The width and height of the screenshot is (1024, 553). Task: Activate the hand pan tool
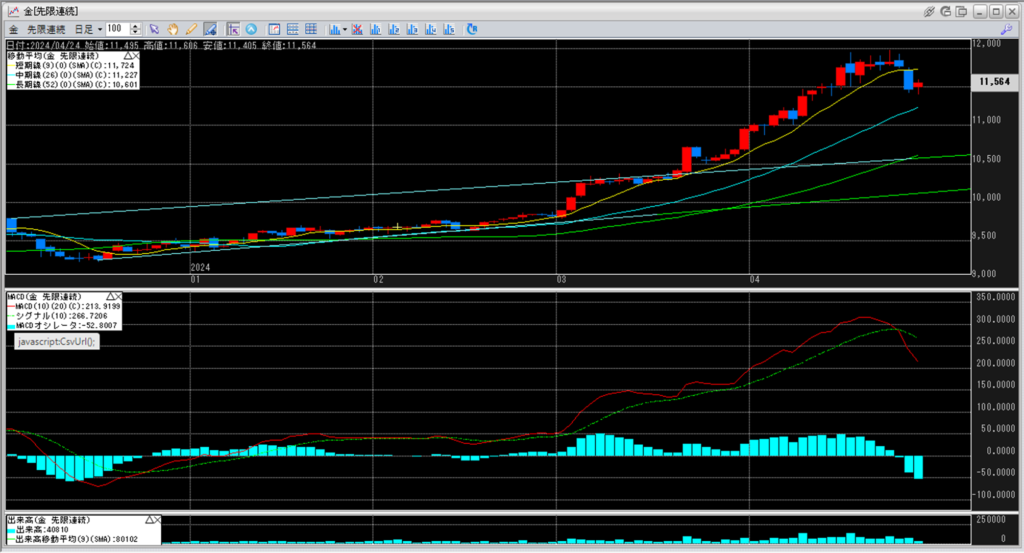click(x=172, y=29)
